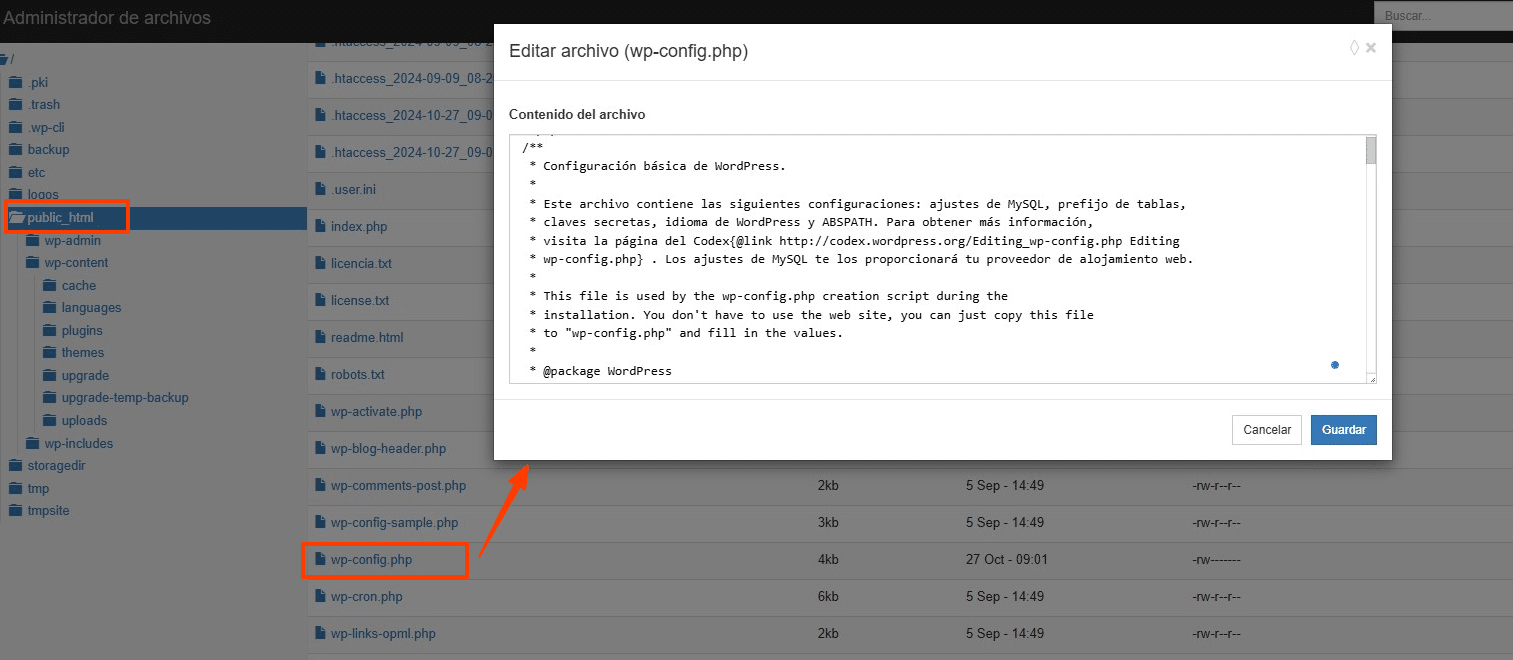This screenshot has height=660, width=1513.
Task: Click the diamond maximize icon in dialog header
Action: [x=1354, y=48]
